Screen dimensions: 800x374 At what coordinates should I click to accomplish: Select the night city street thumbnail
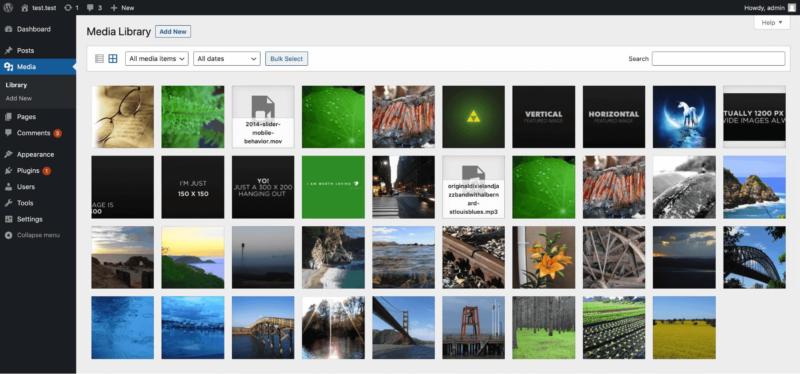pyautogui.click(x=404, y=187)
